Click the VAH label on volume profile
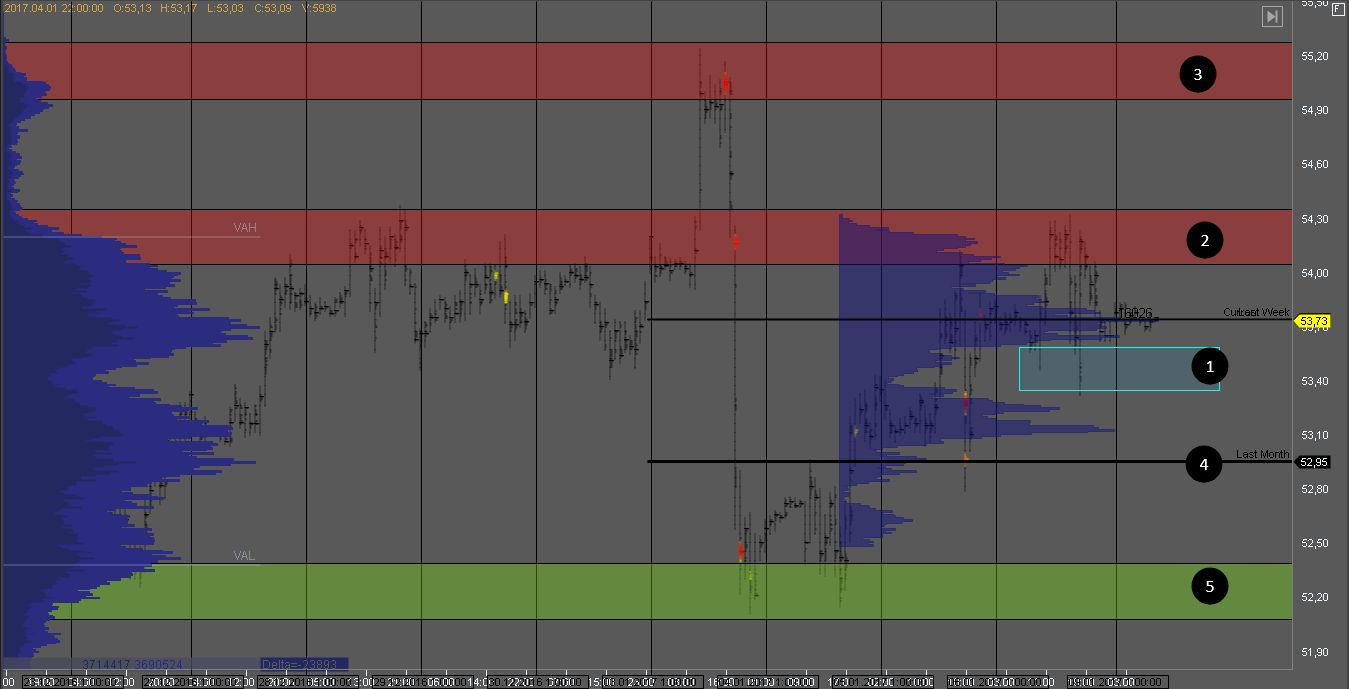 click(x=245, y=228)
